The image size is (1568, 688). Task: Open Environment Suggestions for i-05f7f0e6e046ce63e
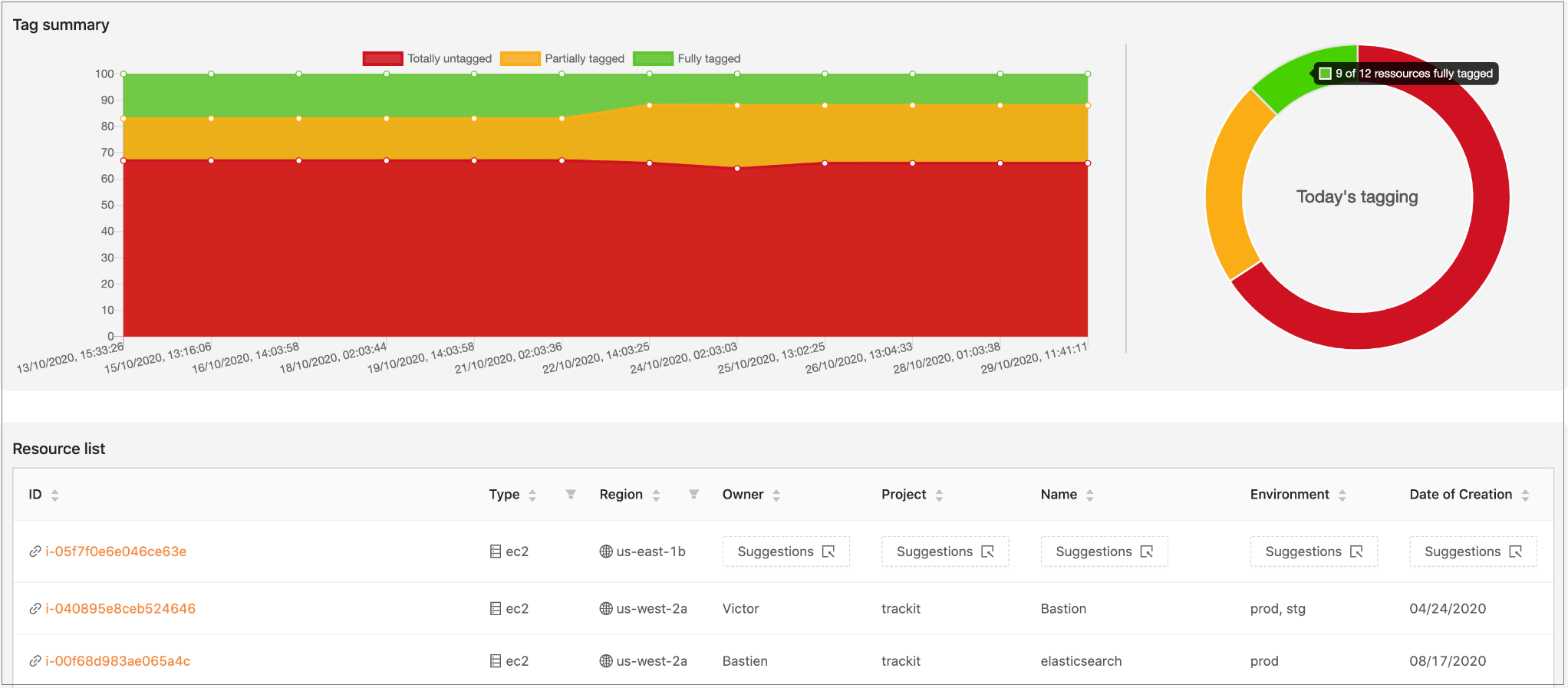pyautogui.click(x=1314, y=551)
